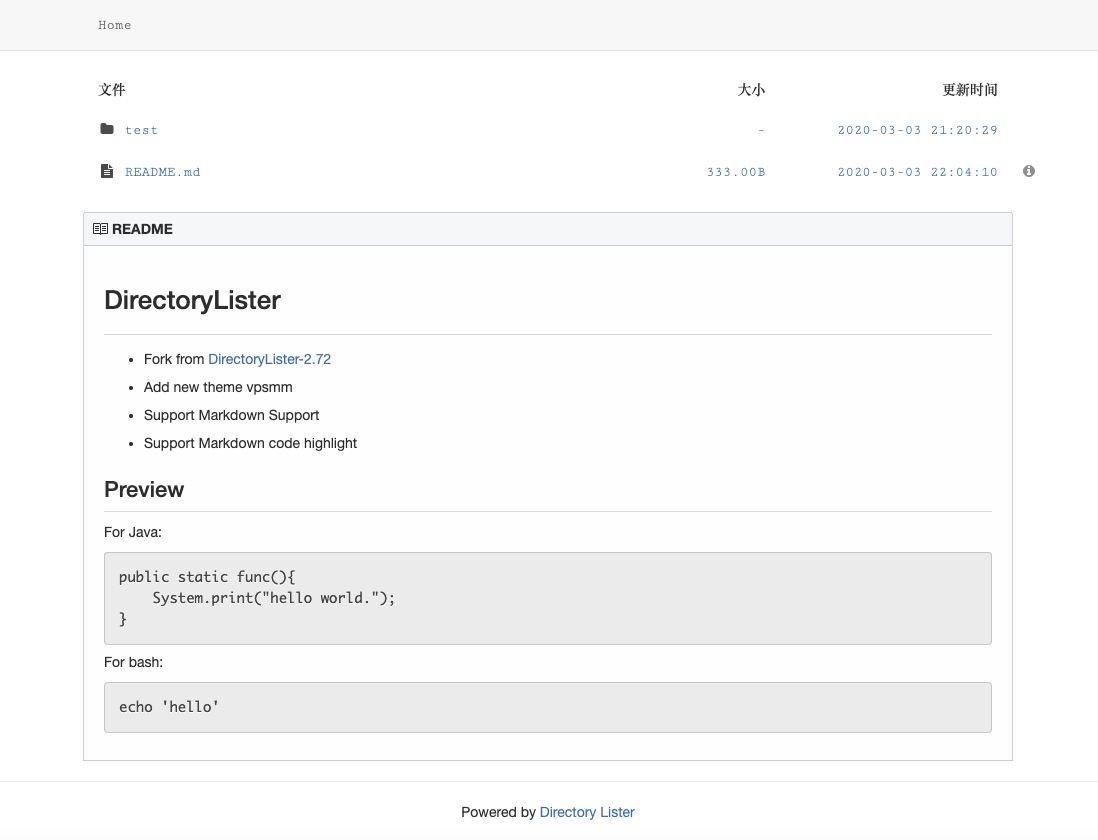Click the 333.00B file size

[736, 172]
